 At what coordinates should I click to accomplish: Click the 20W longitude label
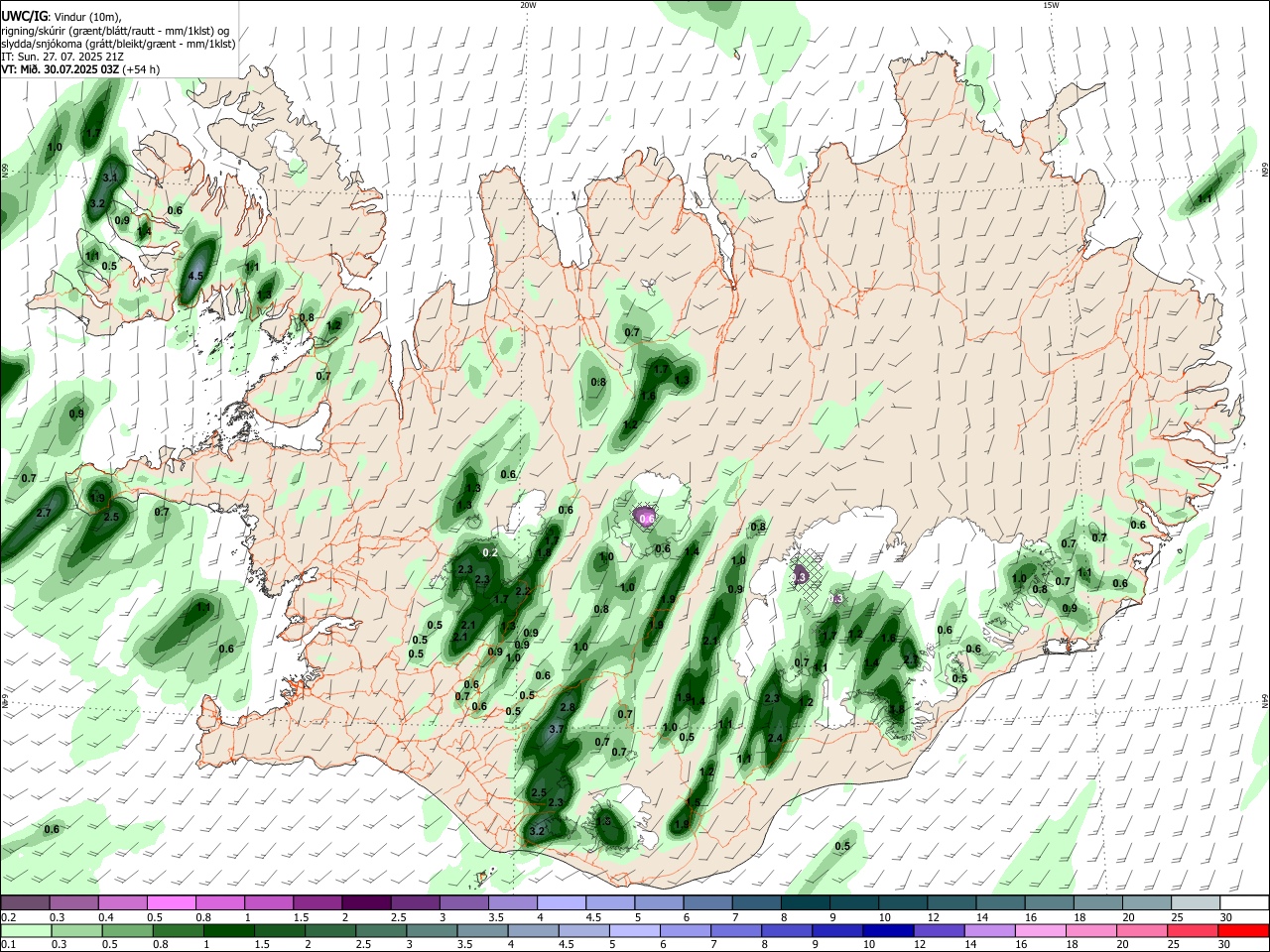point(528,5)
